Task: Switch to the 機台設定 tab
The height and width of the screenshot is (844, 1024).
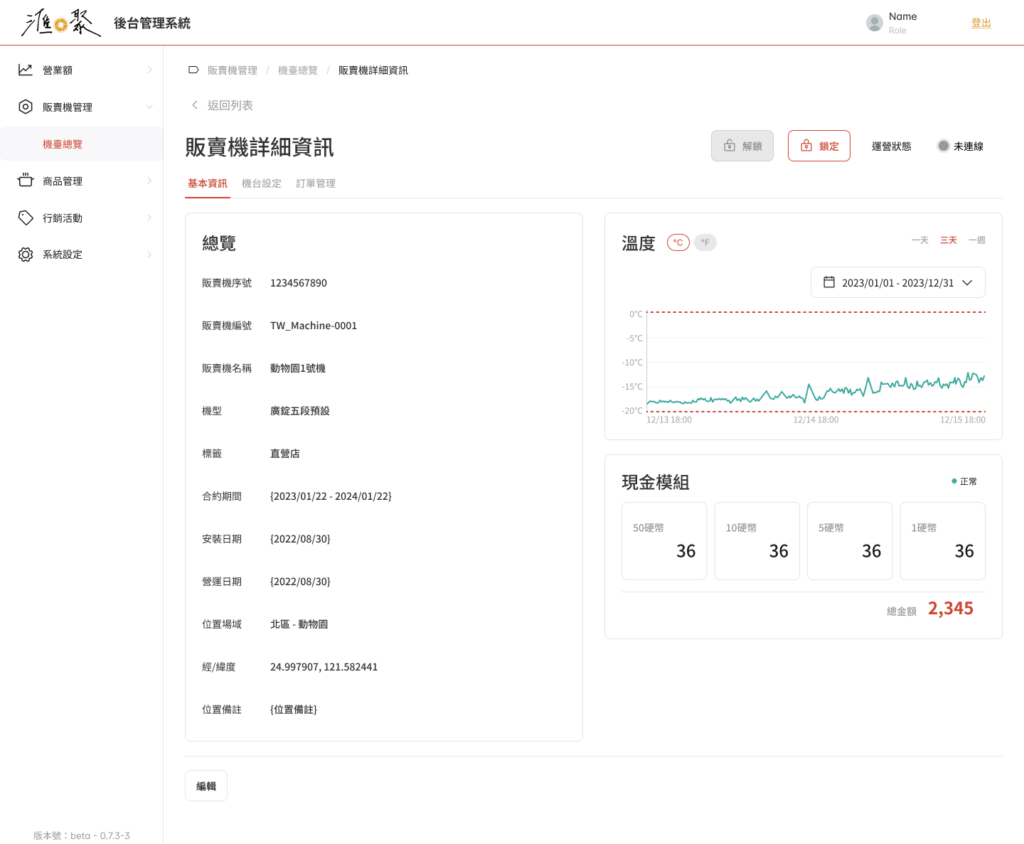Action: coord(262,184)
